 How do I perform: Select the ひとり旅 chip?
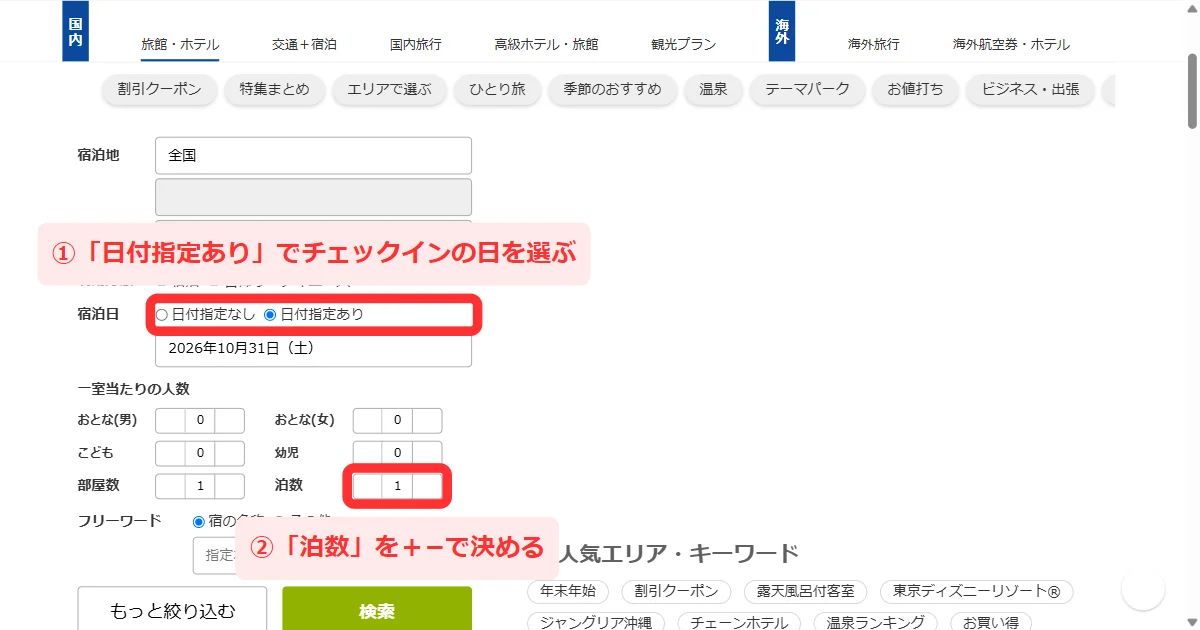(497, 89)
